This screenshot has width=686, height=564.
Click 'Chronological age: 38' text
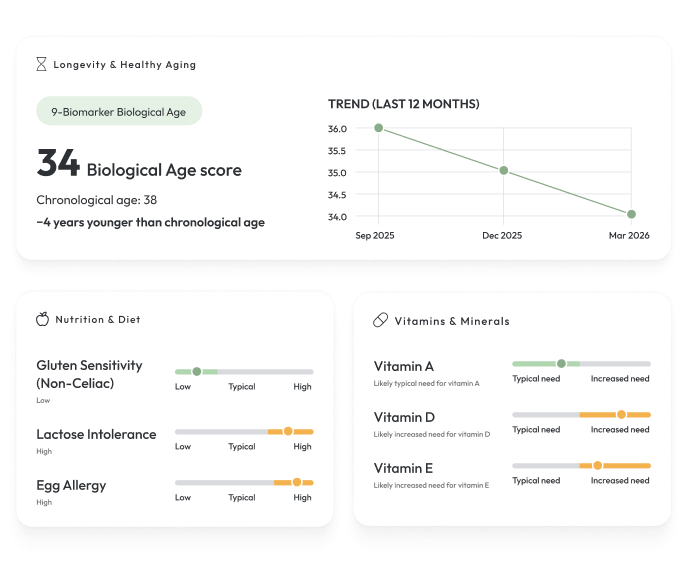coord(96,200)
